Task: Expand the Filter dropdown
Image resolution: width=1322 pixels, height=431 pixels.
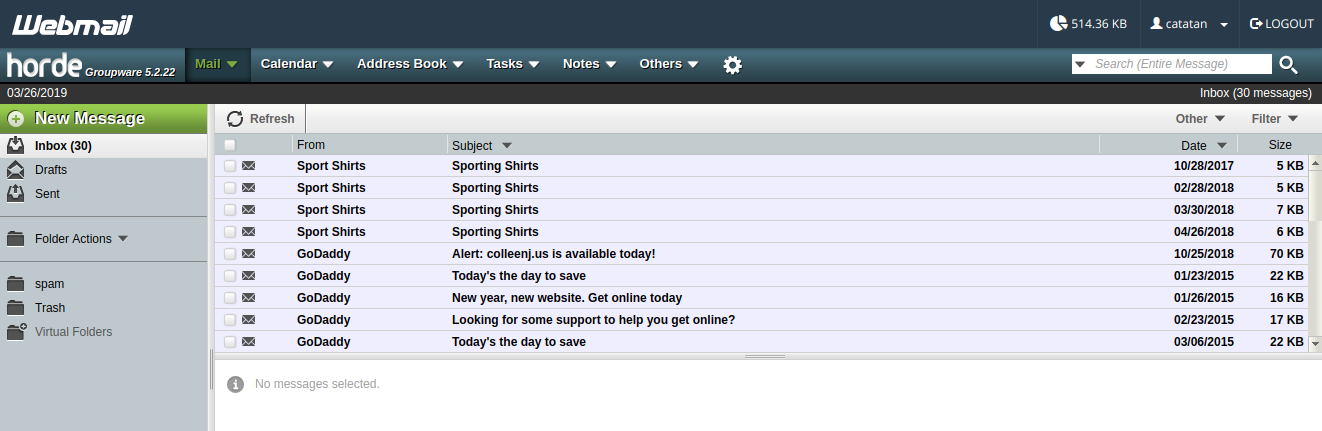Action: [1274, 119]
